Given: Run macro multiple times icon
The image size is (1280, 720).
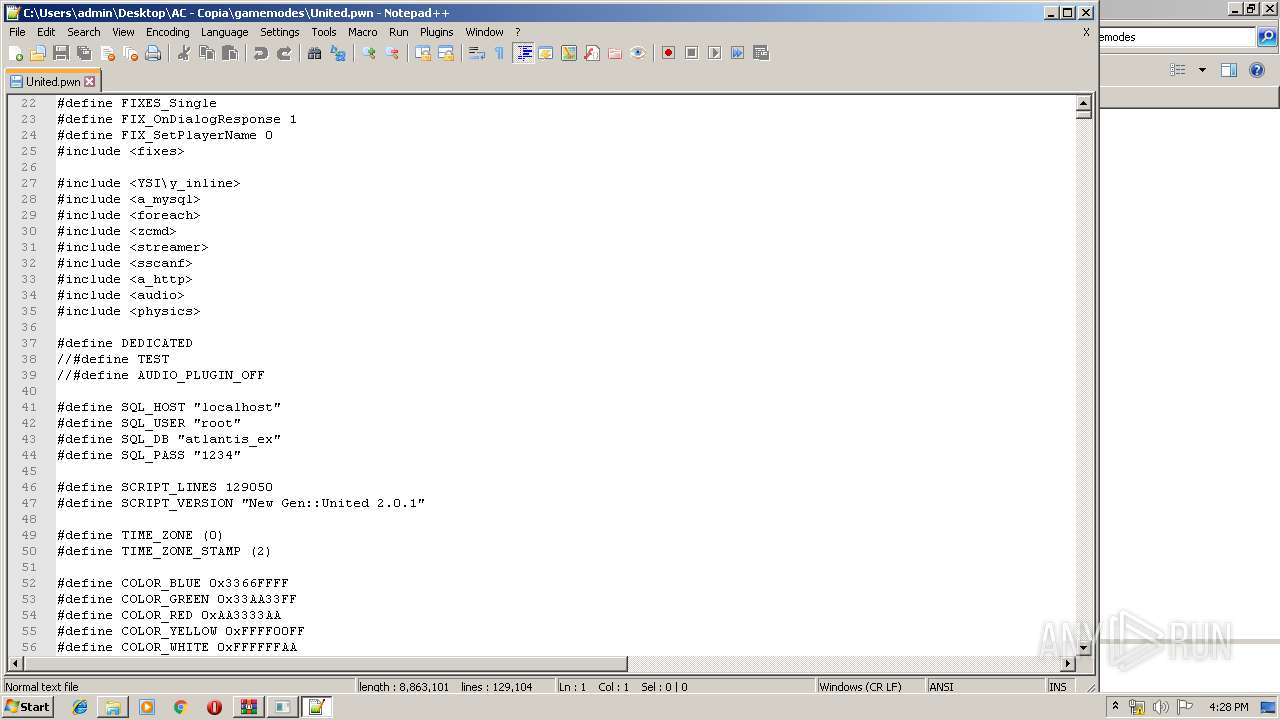Looking at the screenshot, I should [x=737, y=53].
